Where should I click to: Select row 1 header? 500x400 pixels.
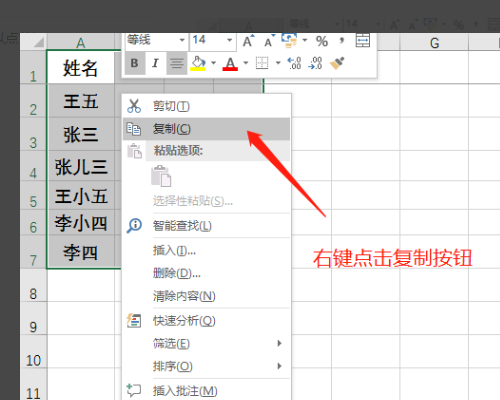(33, 67)
